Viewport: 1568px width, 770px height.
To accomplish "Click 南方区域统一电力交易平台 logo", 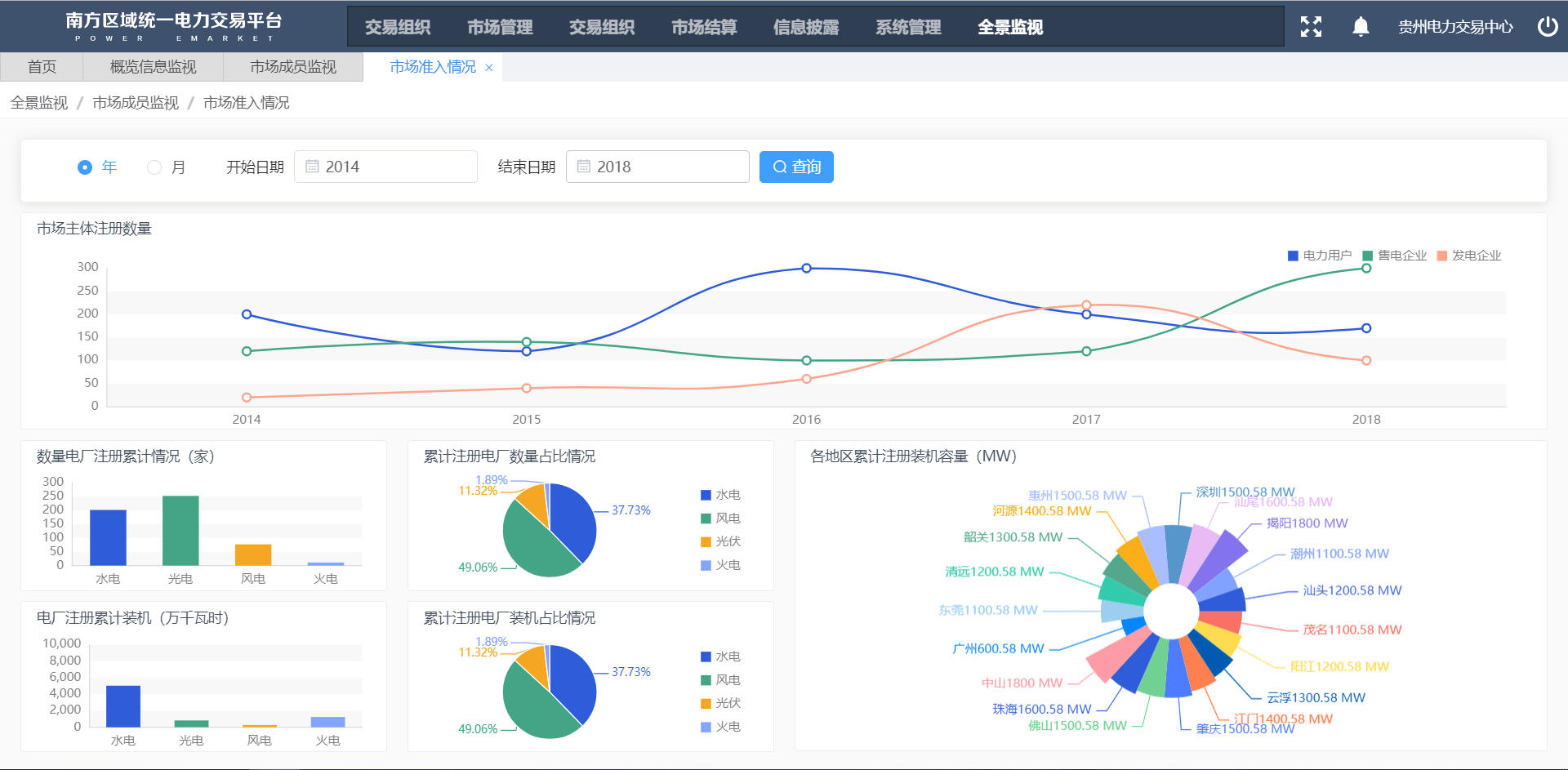I will pyautogui.click(x=174, y=26).
